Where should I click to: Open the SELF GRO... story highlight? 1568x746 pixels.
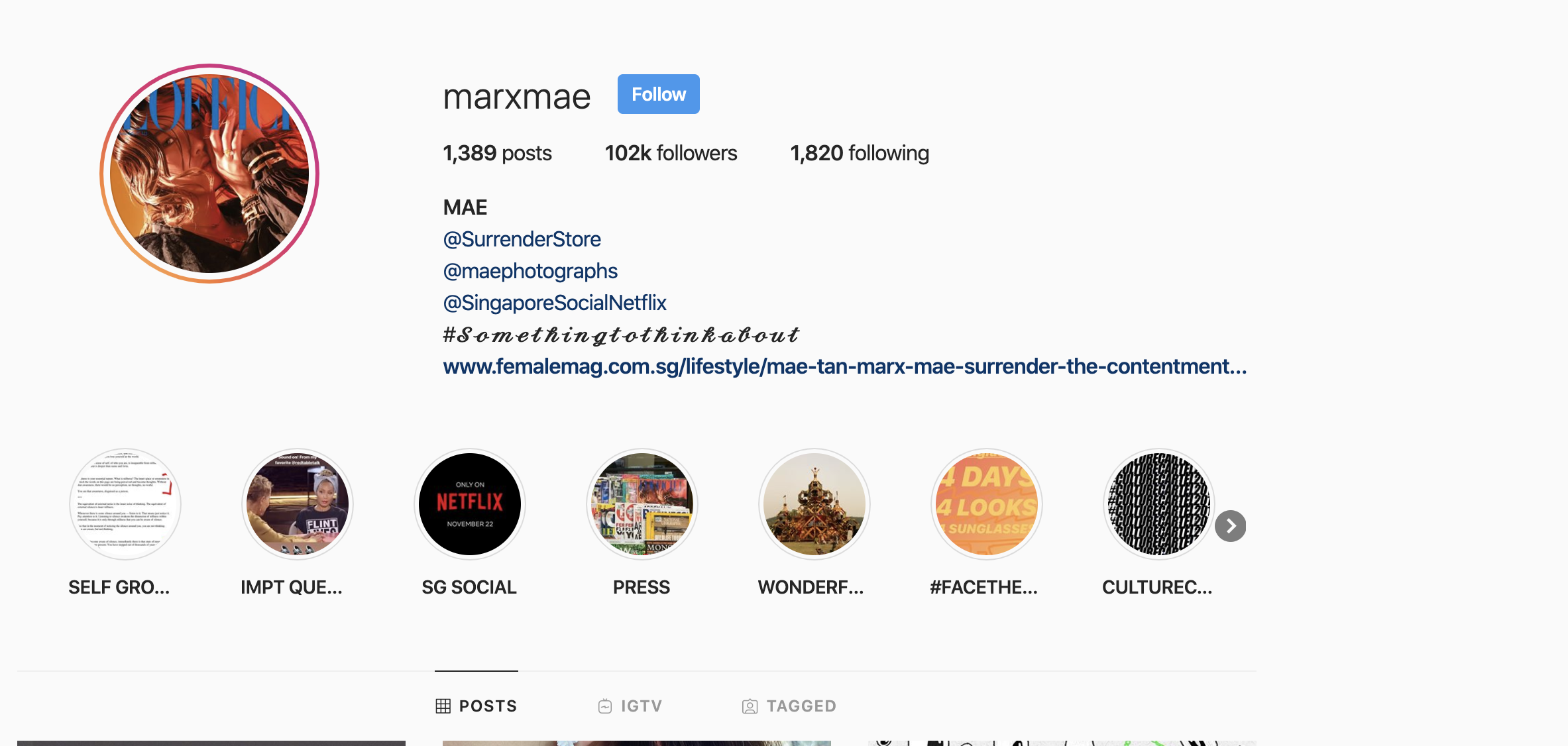coord(125,504)
